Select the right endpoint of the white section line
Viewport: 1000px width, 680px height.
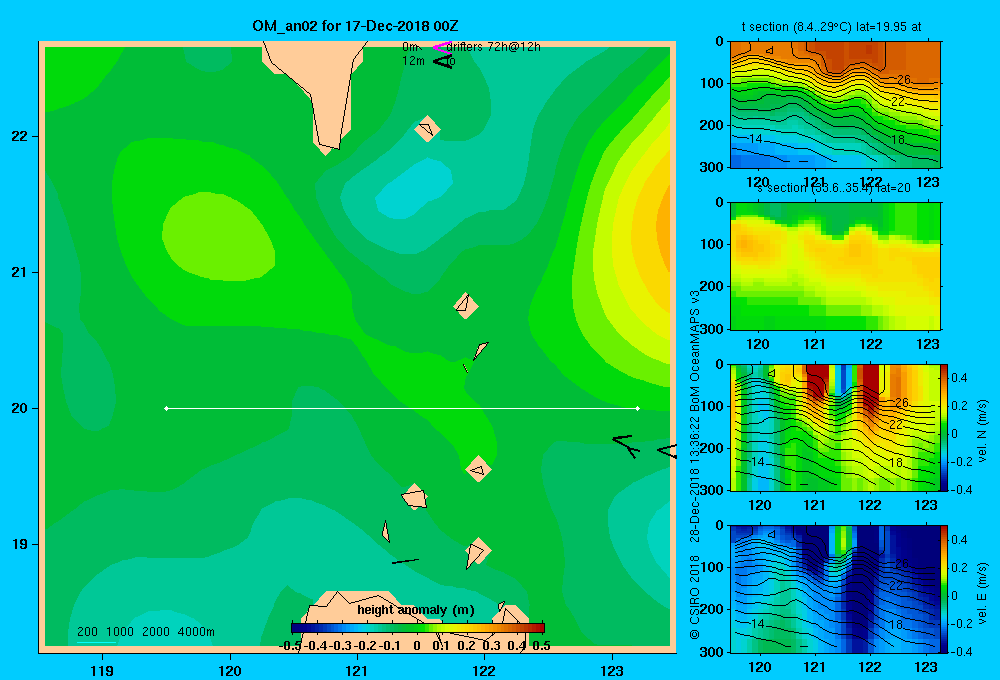(x=638, y=408)
